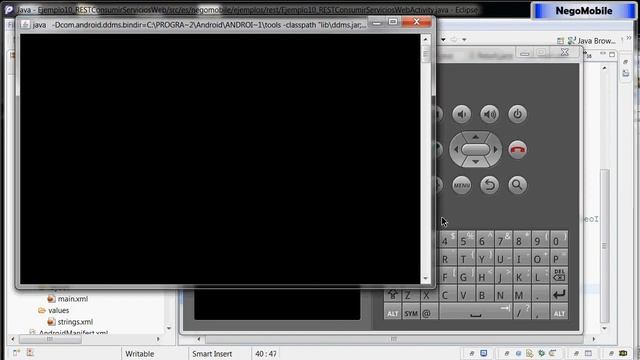Click number key 7 on emulator keyboard
This screenshot has height=360, width=640.
click(502, 241)
